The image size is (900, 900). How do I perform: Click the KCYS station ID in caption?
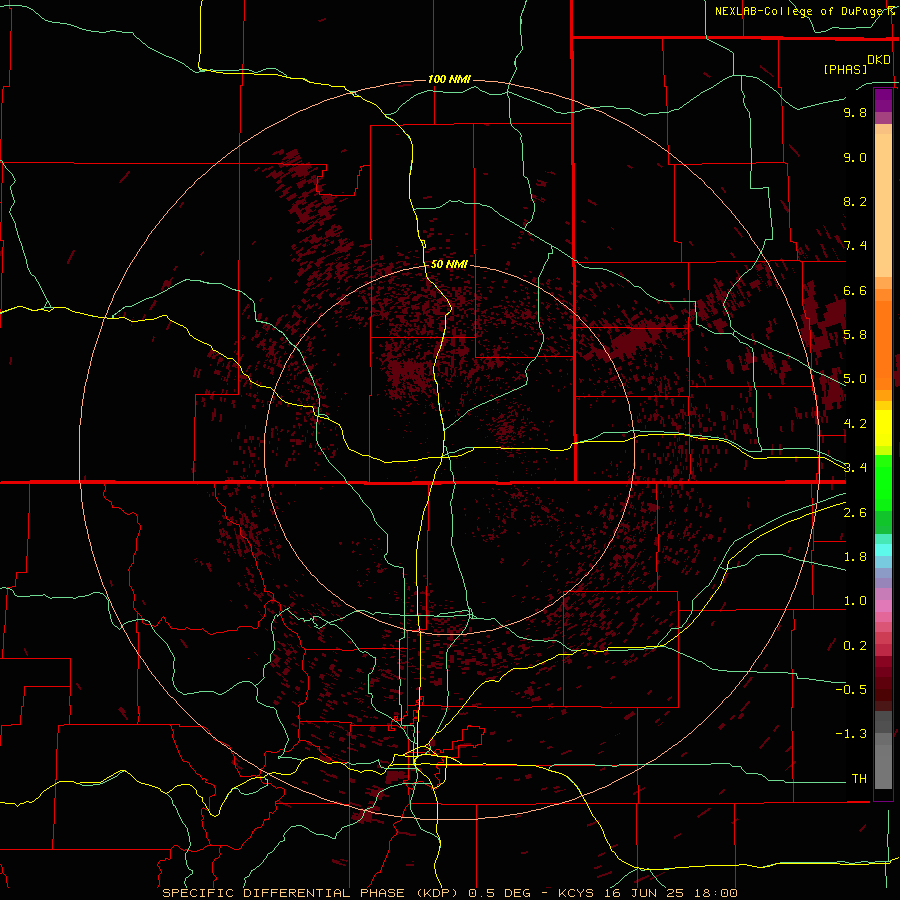(577, 893)
